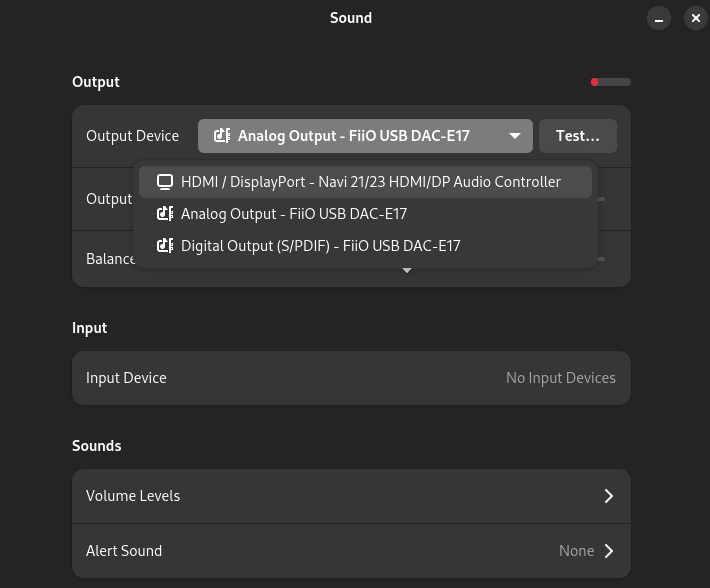Expand Volume Levels with its chevron
The width and height of the screenshot is (710, 588).
(x=608, y=496)
